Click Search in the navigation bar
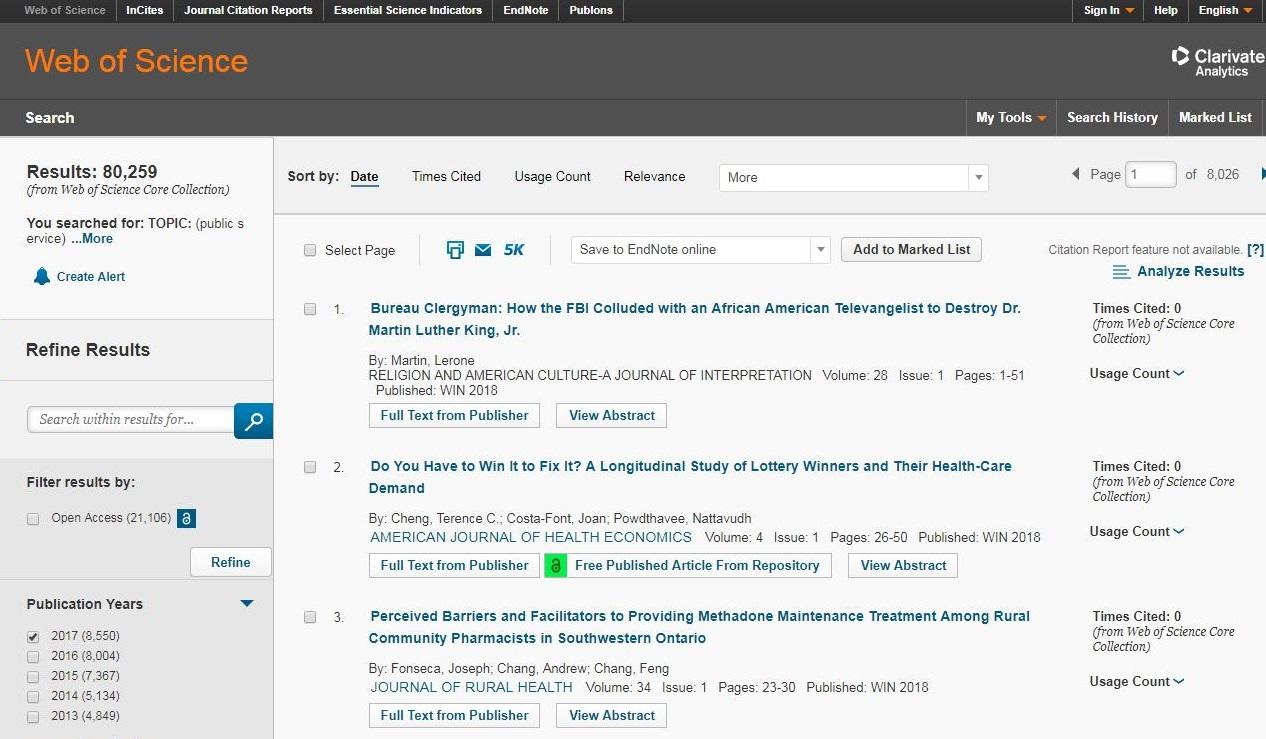 tap(50, 118)
